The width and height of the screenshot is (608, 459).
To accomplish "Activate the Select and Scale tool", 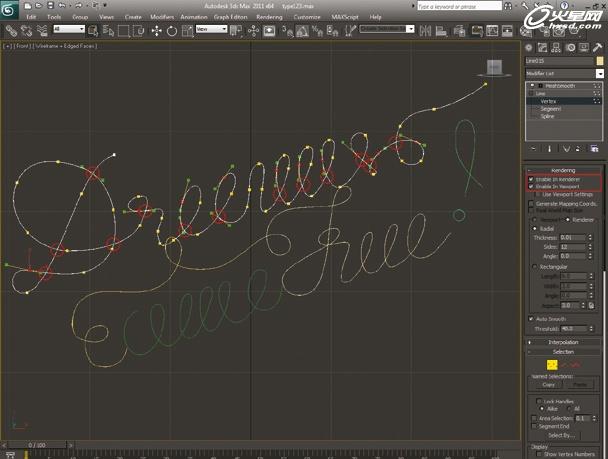I will point(187,30).
